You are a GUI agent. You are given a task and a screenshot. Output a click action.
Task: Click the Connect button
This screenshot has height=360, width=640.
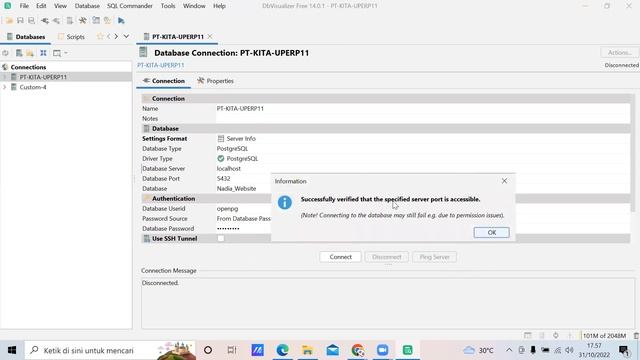pyautogui.click(x=340, y=257)
